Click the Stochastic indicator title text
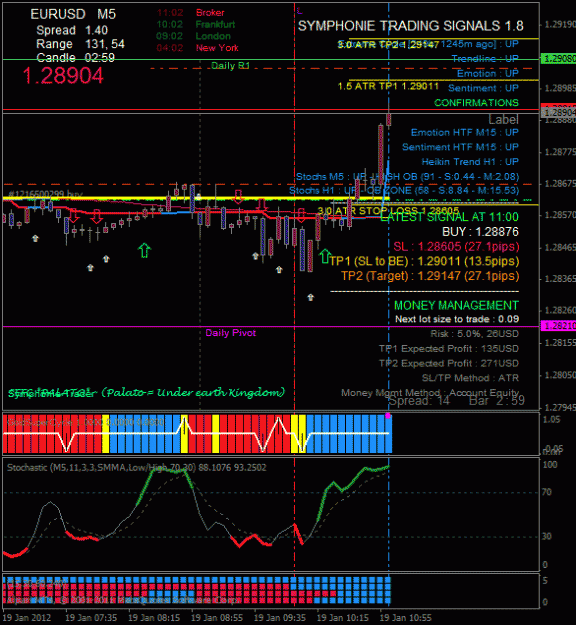The width and height of the screenshot is (576, 625). 136,468
